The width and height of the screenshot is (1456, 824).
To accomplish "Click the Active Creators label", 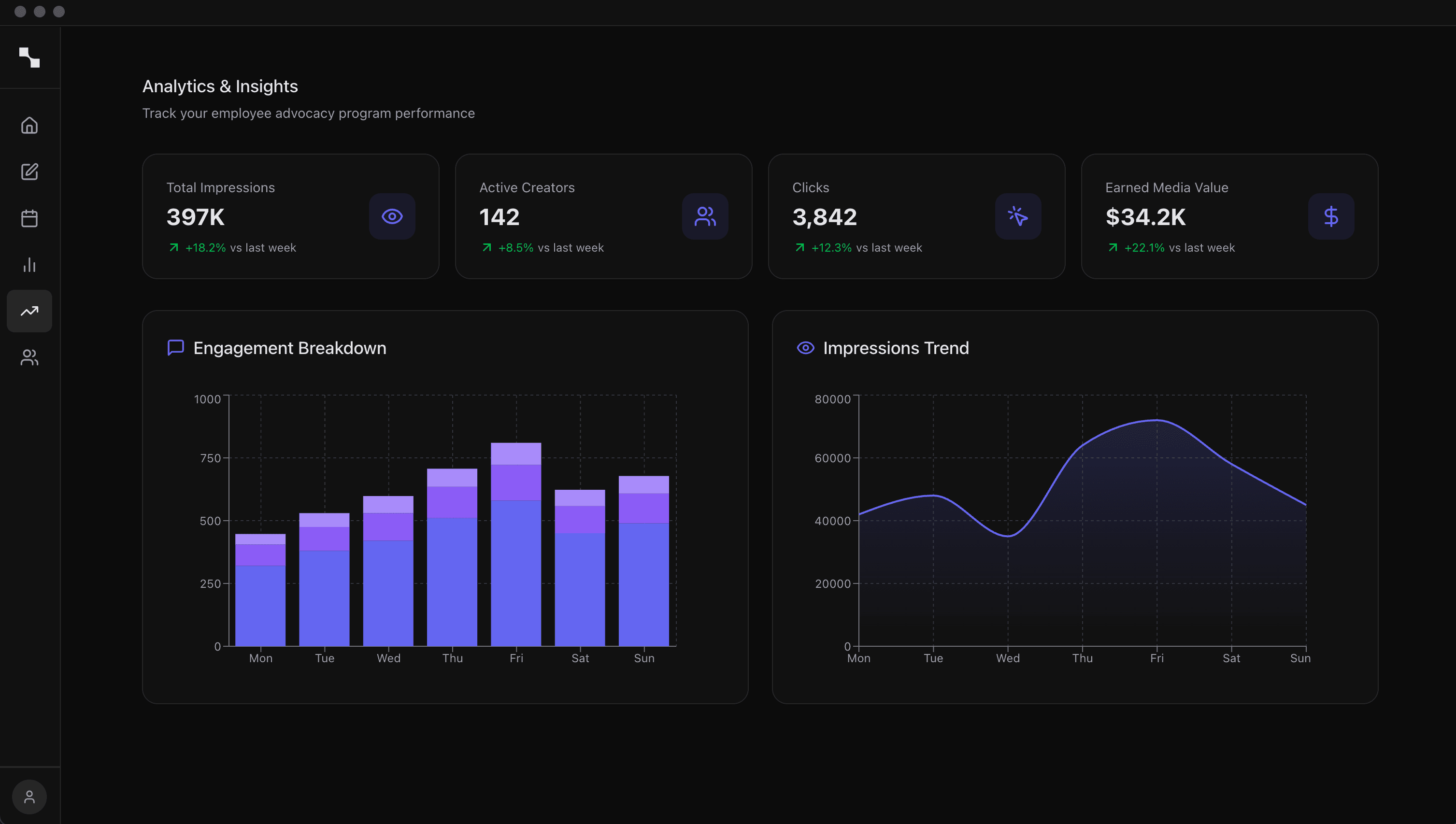I will click(527, 187).
